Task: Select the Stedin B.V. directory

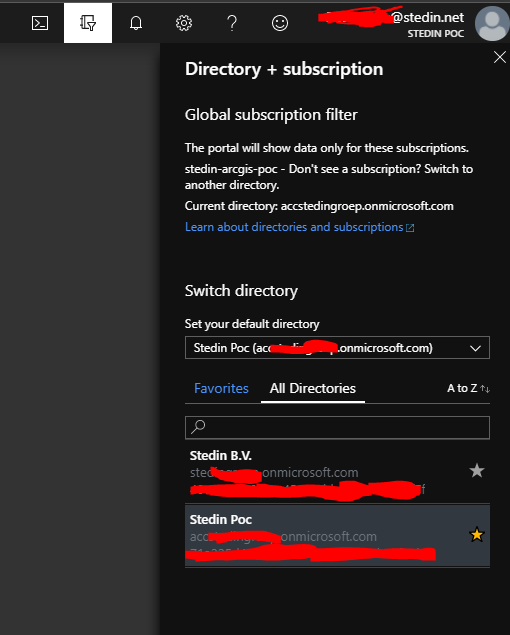Action: [x=337, y=472]
